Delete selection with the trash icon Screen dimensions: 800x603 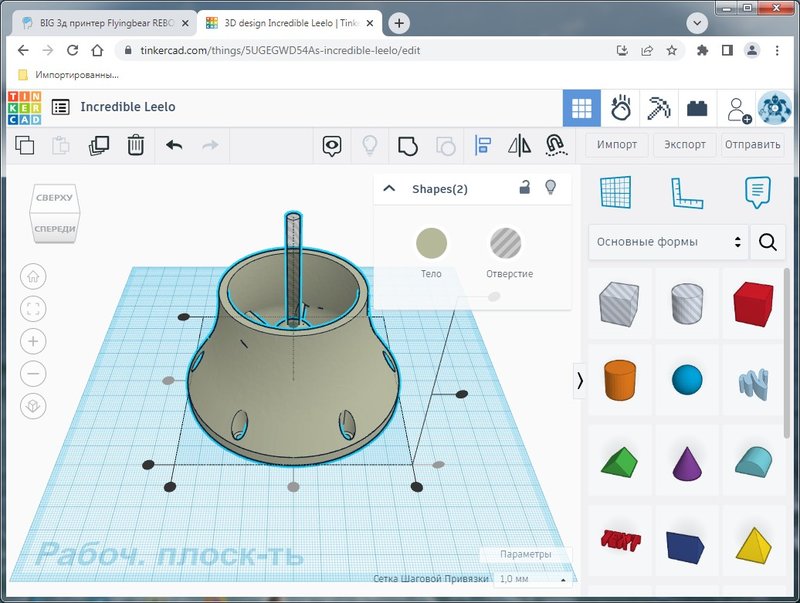click(x=136, y=146)
